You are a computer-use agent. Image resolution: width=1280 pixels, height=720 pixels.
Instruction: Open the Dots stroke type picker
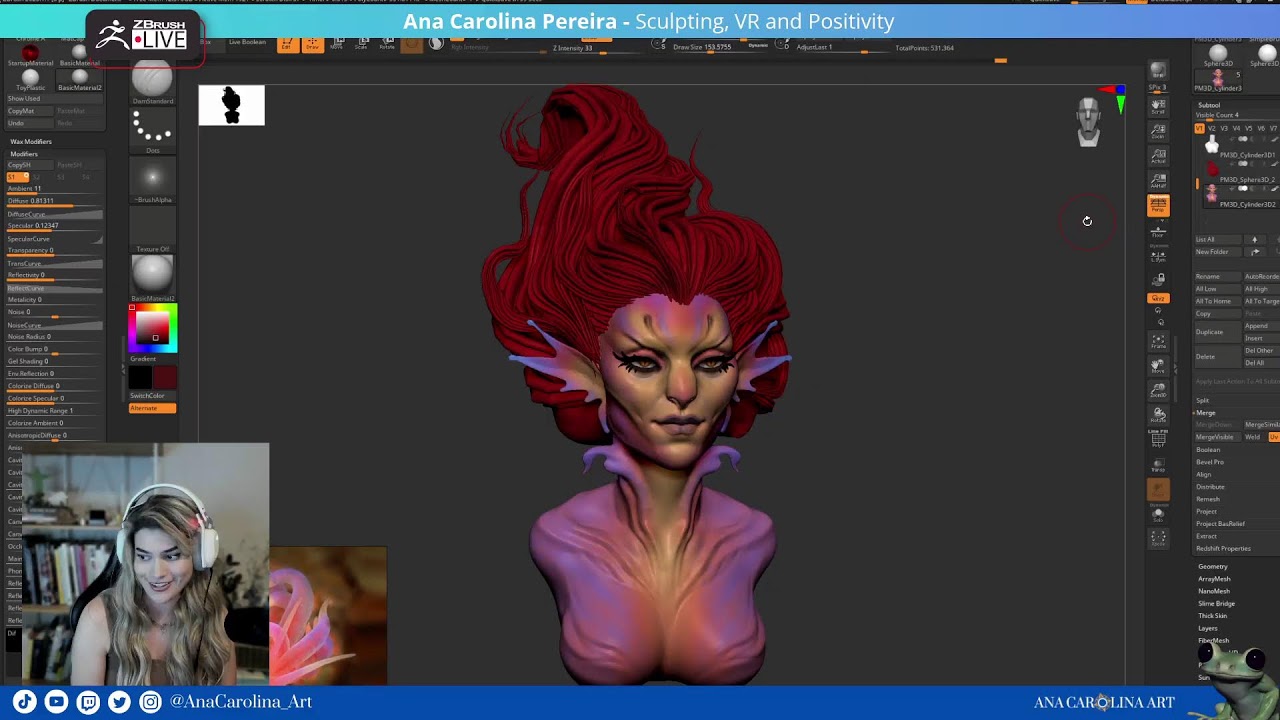152,131
